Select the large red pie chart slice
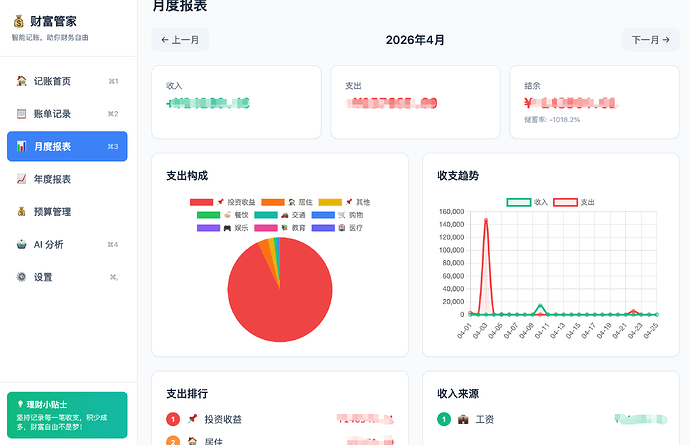 click(282, 299)
